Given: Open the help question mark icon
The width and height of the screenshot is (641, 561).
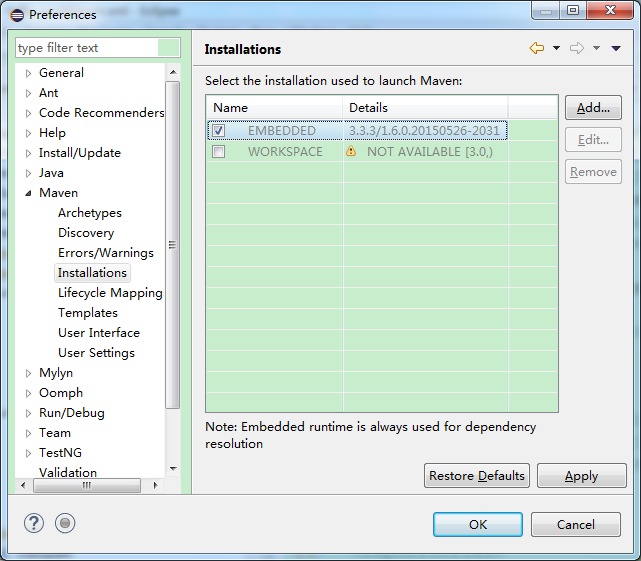Looking at the screenshot, I should [34, 523].
